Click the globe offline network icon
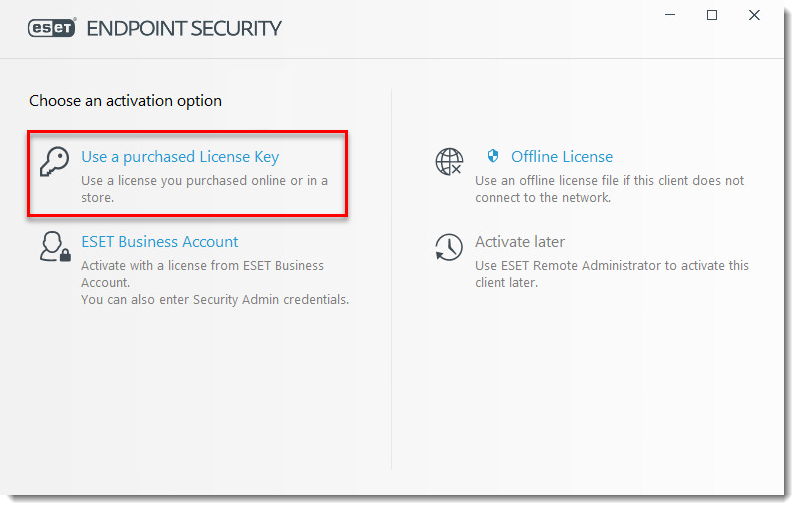799x510 pixels. coord(449,162)
